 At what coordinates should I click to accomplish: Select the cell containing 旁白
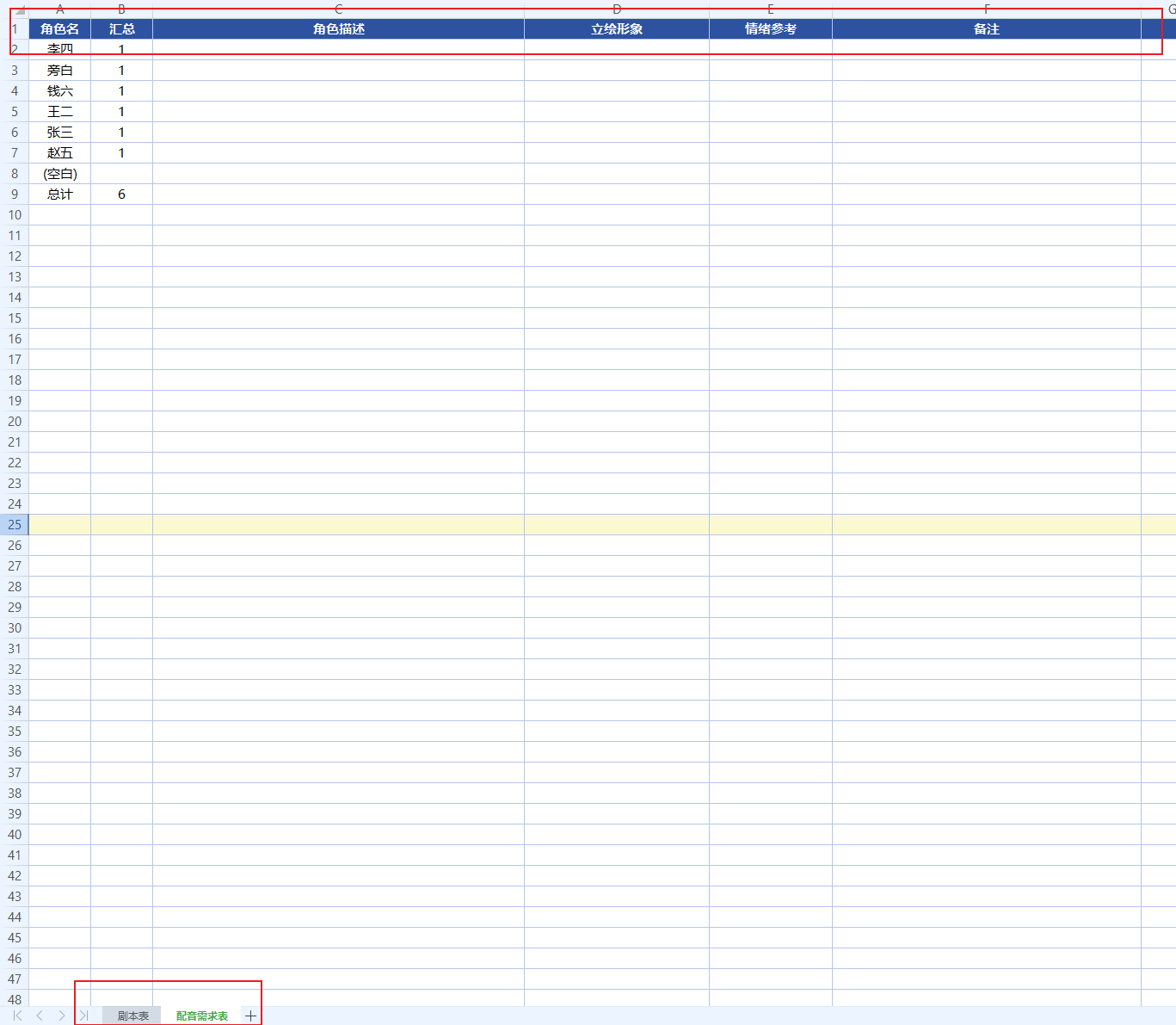tap(59, 71)
